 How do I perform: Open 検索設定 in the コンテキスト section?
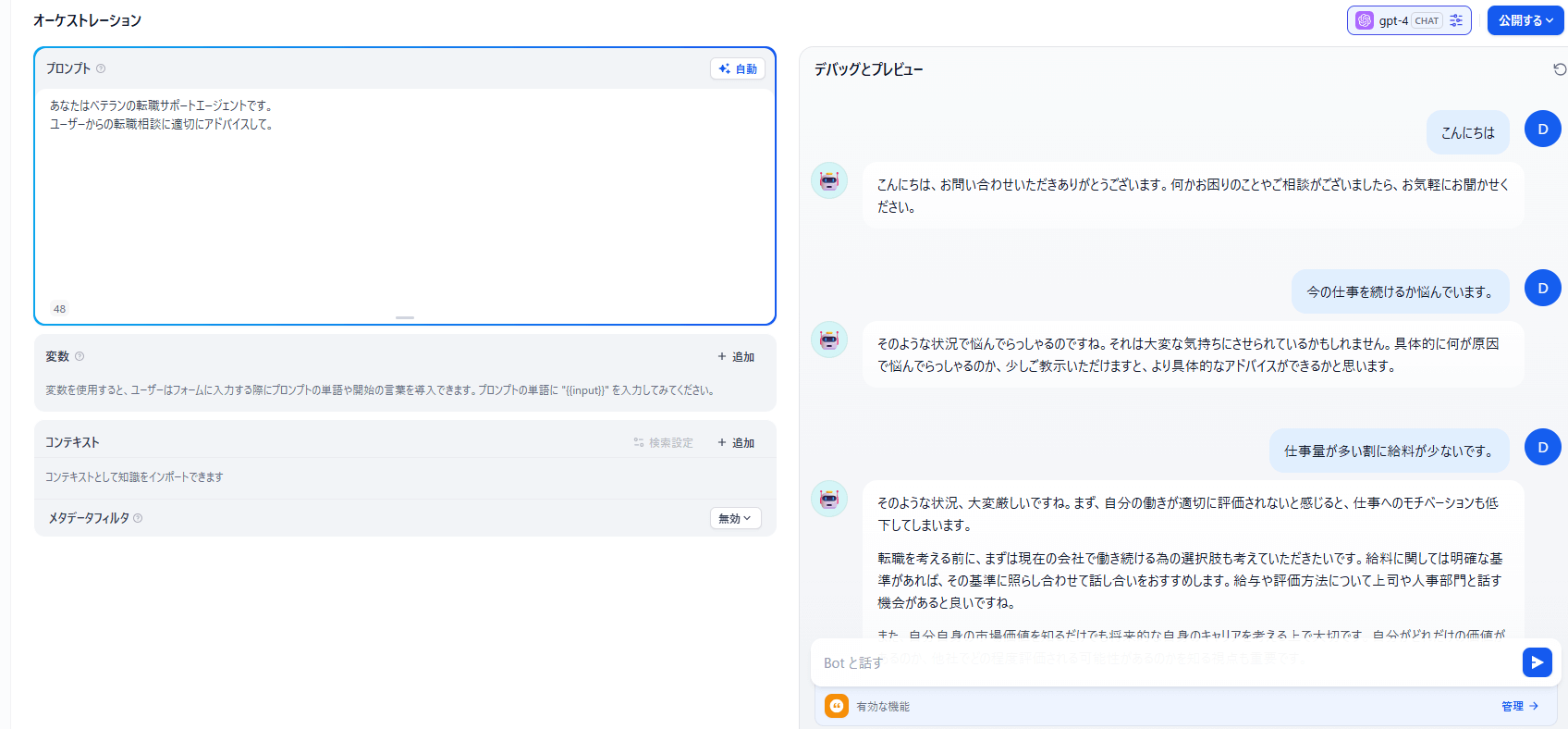(x=663, y=442)
